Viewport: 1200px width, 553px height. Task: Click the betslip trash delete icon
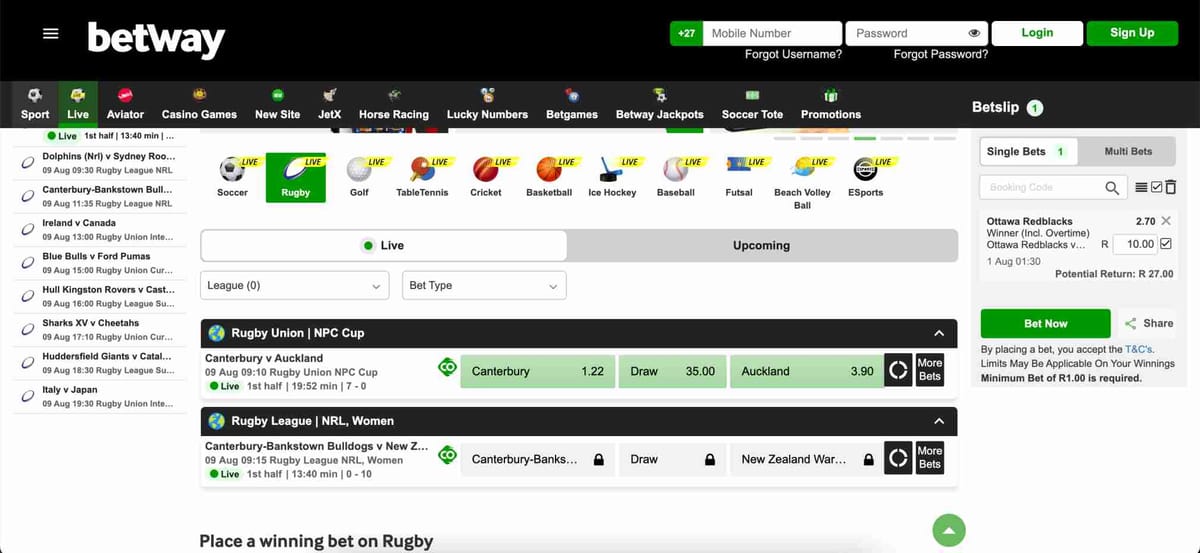coord(1171,187)
